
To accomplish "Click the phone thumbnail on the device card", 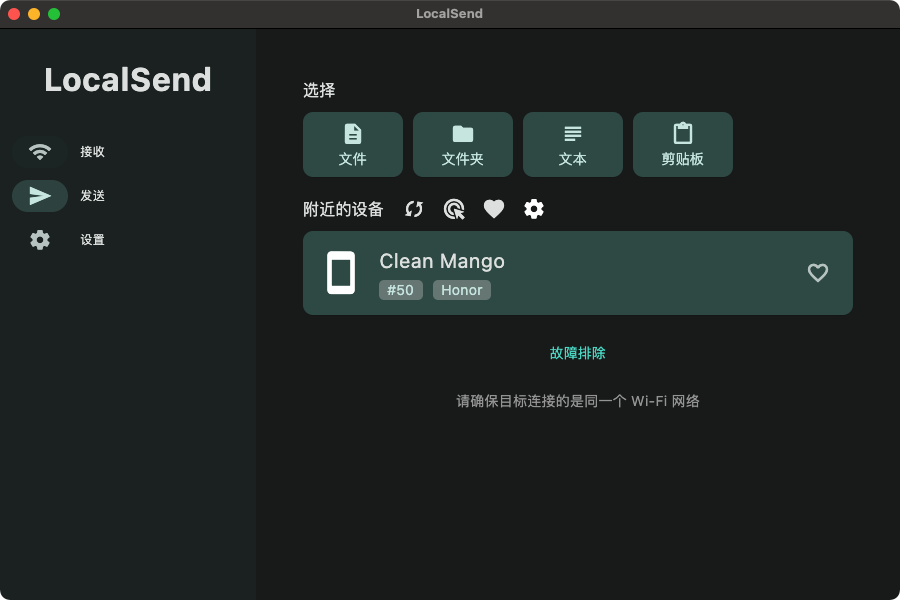I will 340,272.
